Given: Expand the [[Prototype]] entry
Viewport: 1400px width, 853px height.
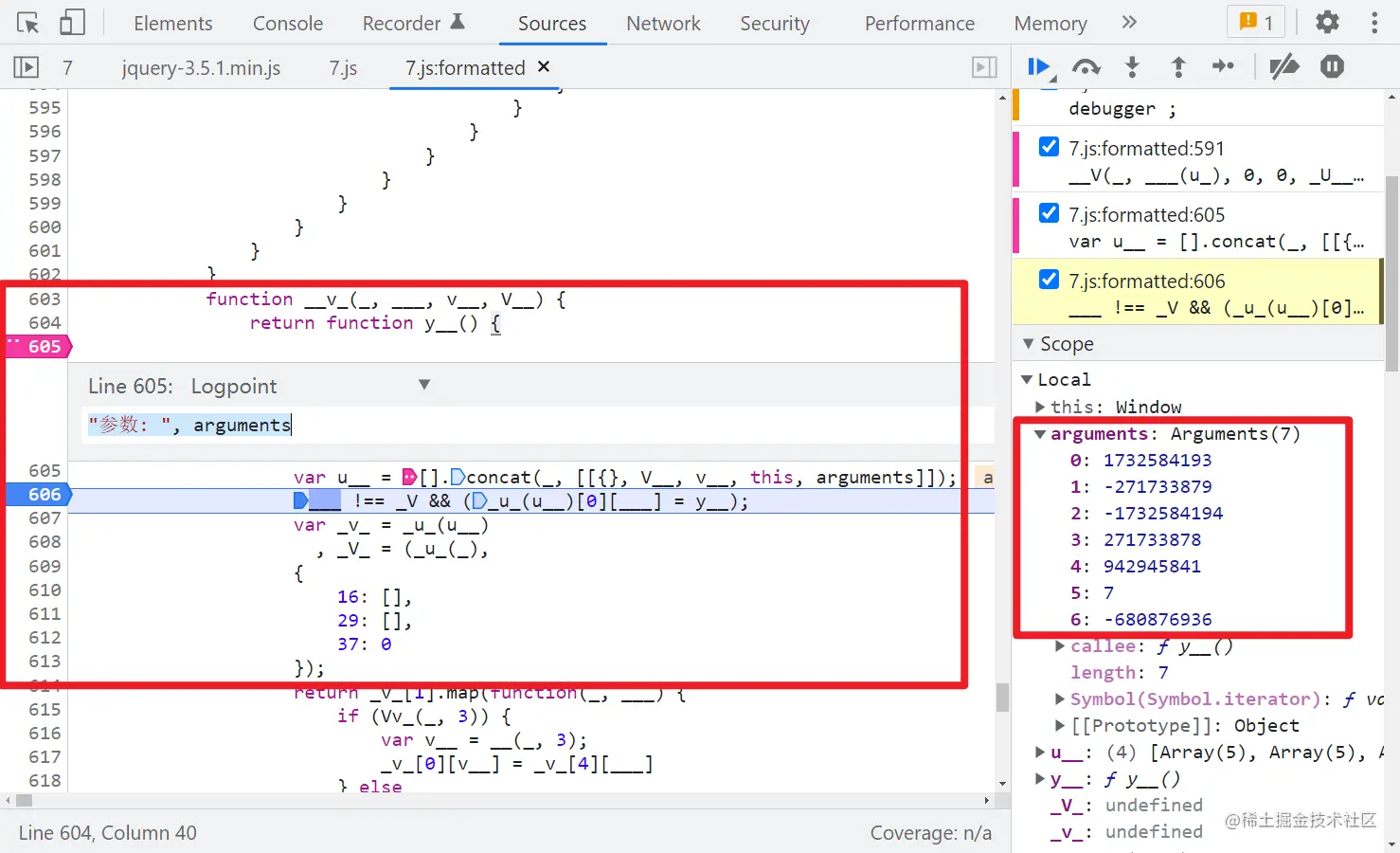Looking at the screenshot, I should (1060, 725).
